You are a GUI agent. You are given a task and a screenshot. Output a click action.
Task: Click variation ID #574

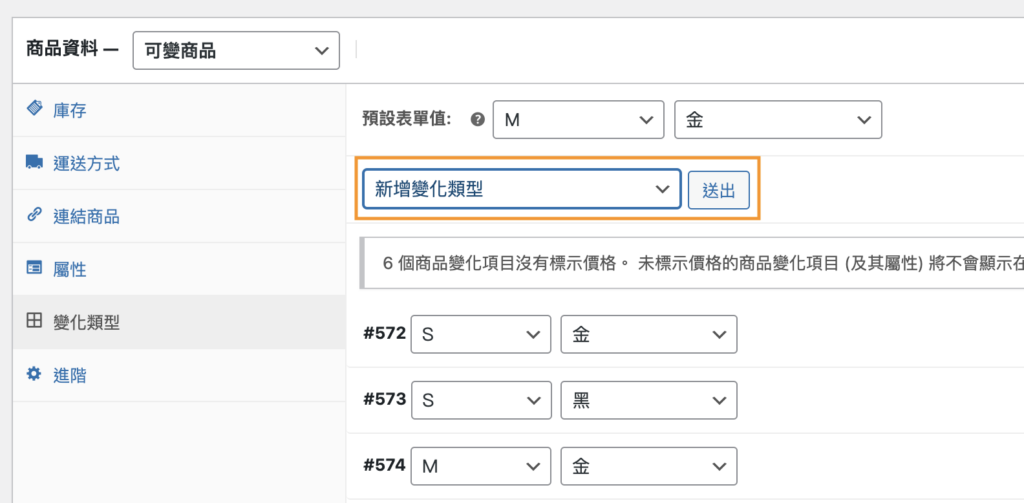tap(385, 465)
